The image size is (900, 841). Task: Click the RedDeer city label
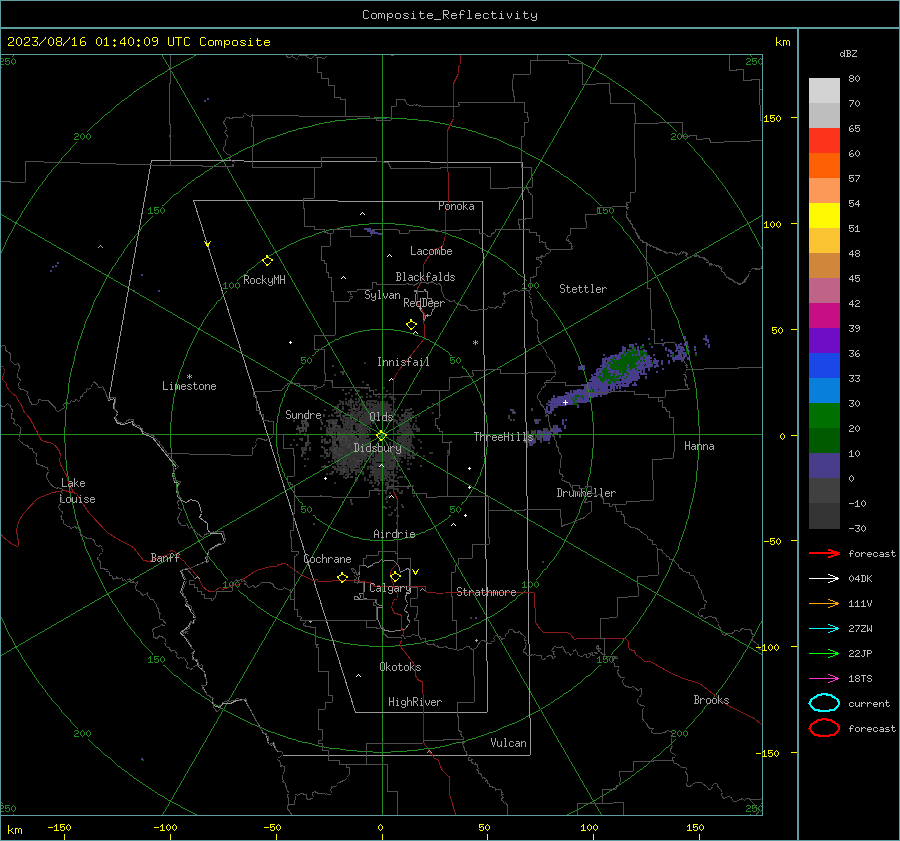tap(424, 303)
